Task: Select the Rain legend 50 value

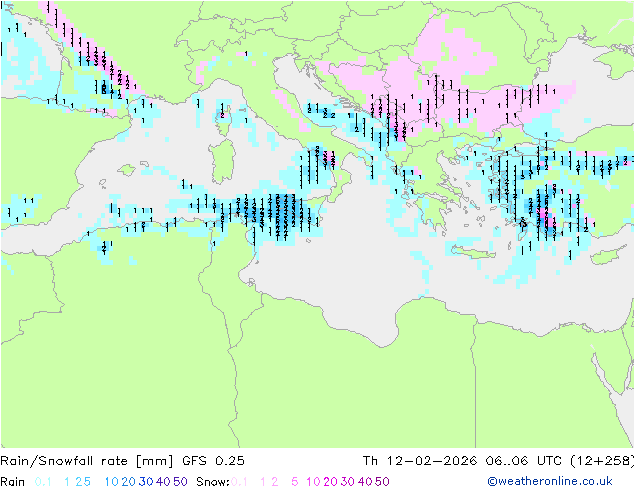Action: [180, 482]
